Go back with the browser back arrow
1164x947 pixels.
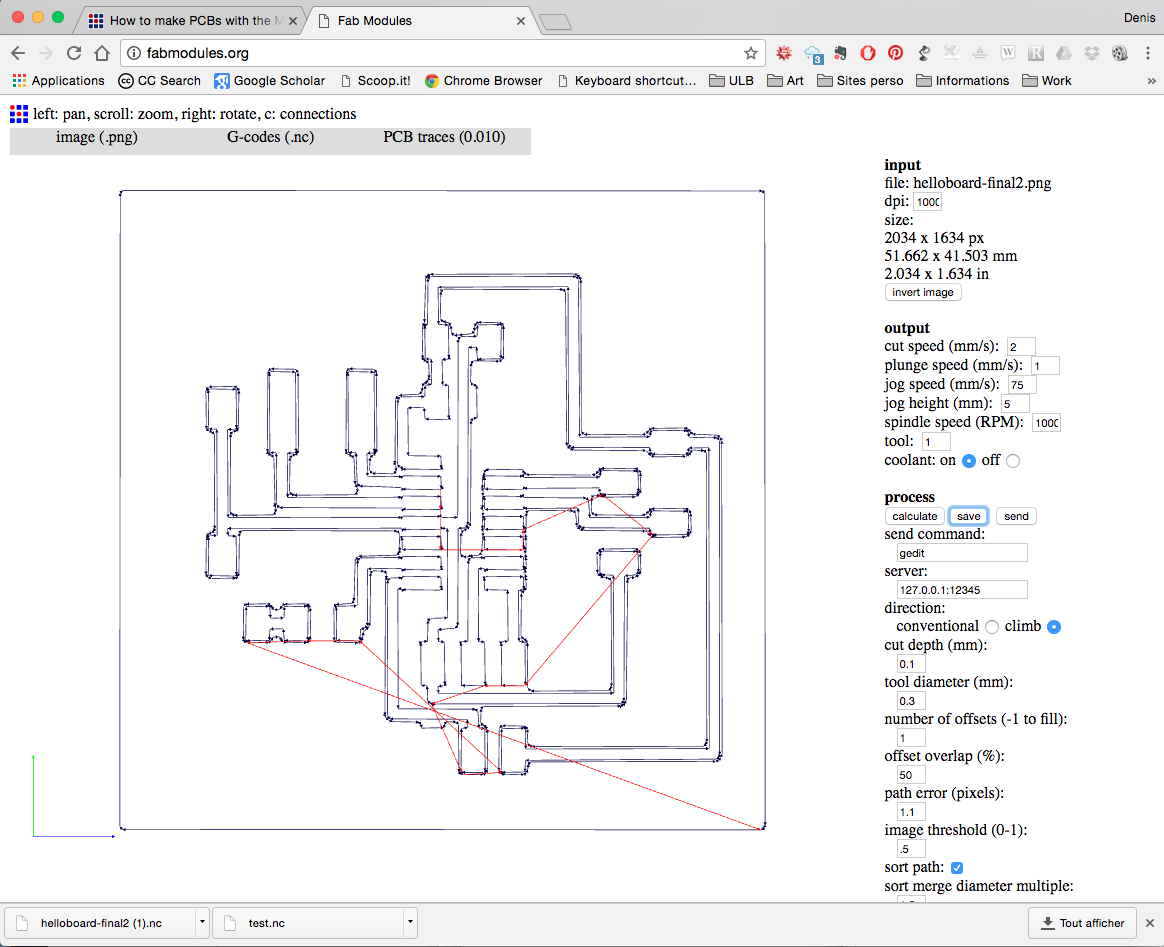[19, 53]
